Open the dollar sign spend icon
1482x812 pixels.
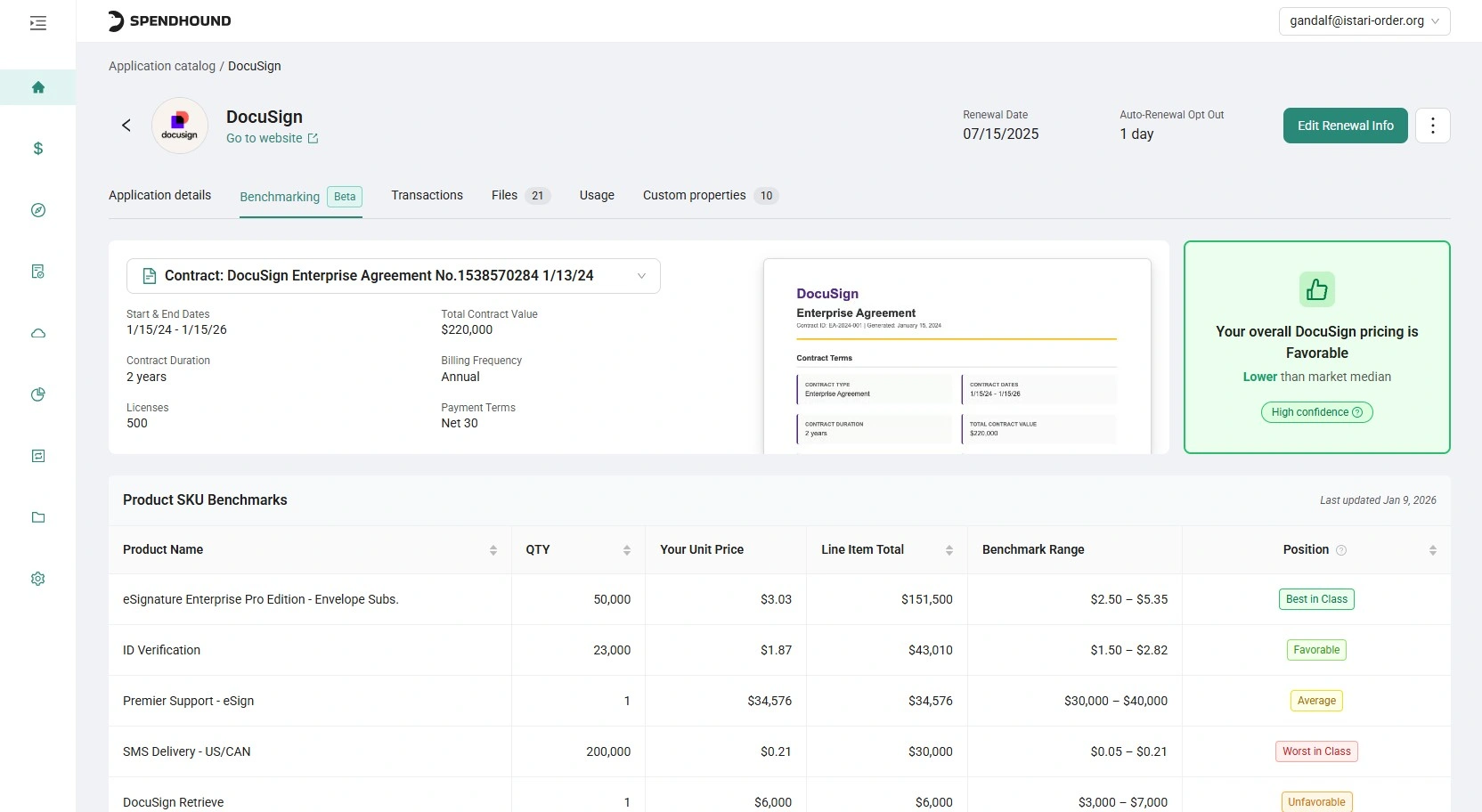coord(37,149)
